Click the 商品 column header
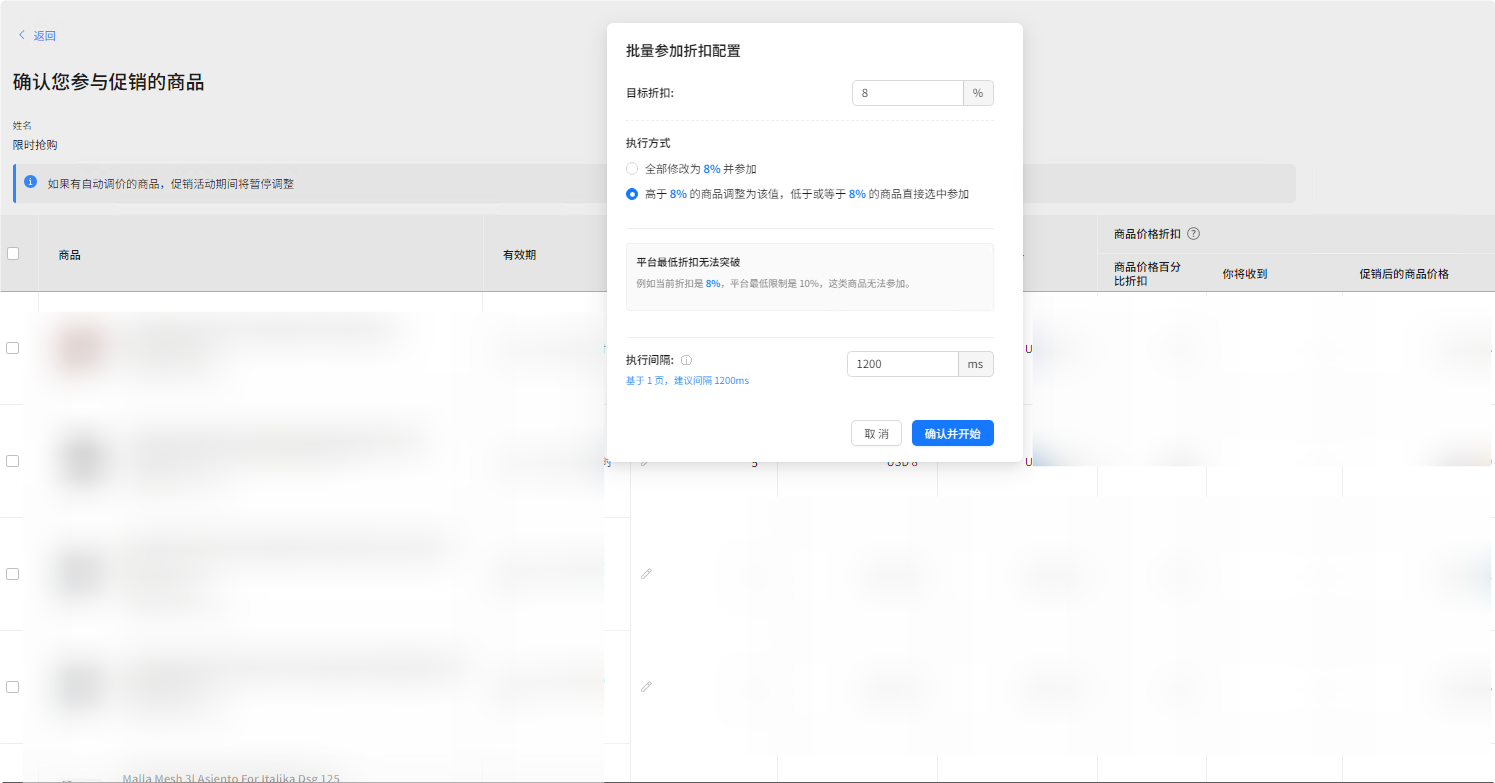This screenshot has width=1495, height=783. pos(70,255)
